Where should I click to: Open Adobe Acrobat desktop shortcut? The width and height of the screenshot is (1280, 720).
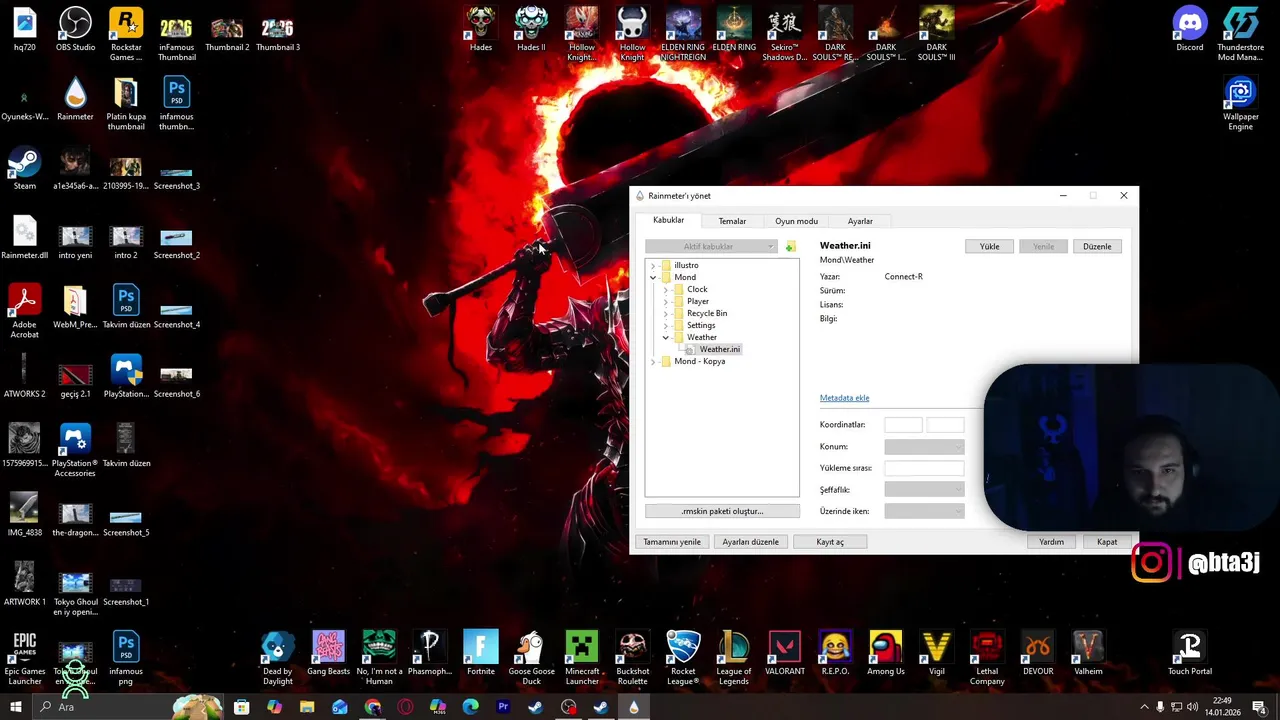click(24, 311)
